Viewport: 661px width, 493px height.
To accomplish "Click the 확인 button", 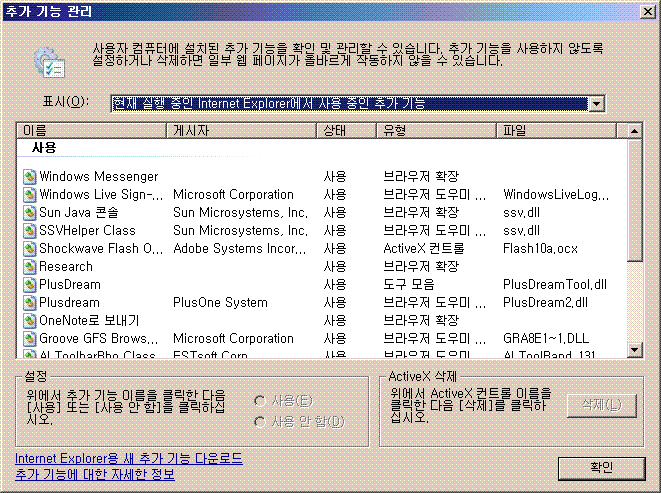I will click(x=601, y=467).
